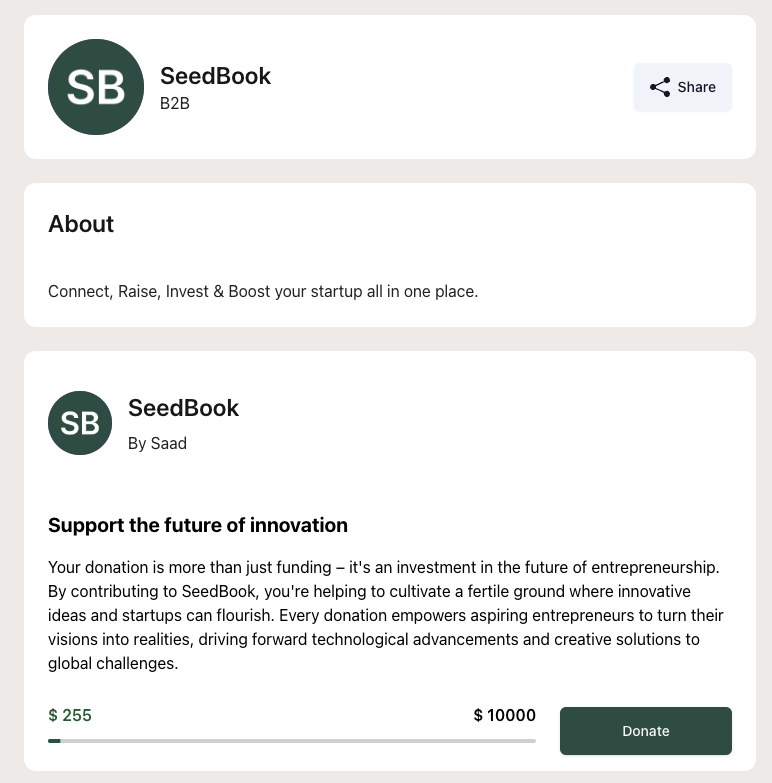772x783 pixels.
Task: Click the share network icon
Action: (660, 87)
